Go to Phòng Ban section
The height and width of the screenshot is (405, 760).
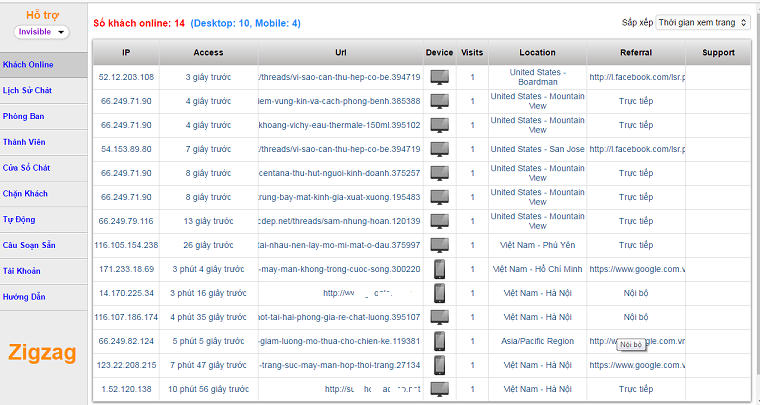point(24,116)
